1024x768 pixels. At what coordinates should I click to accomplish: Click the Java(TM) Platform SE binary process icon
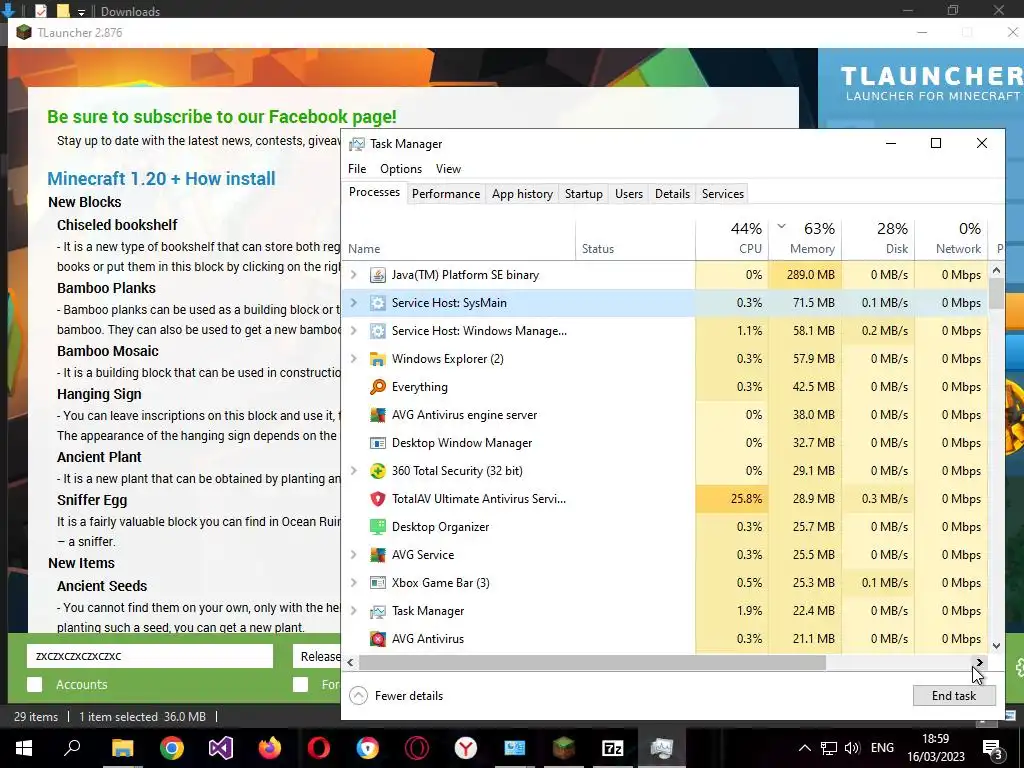click(377, 275)
